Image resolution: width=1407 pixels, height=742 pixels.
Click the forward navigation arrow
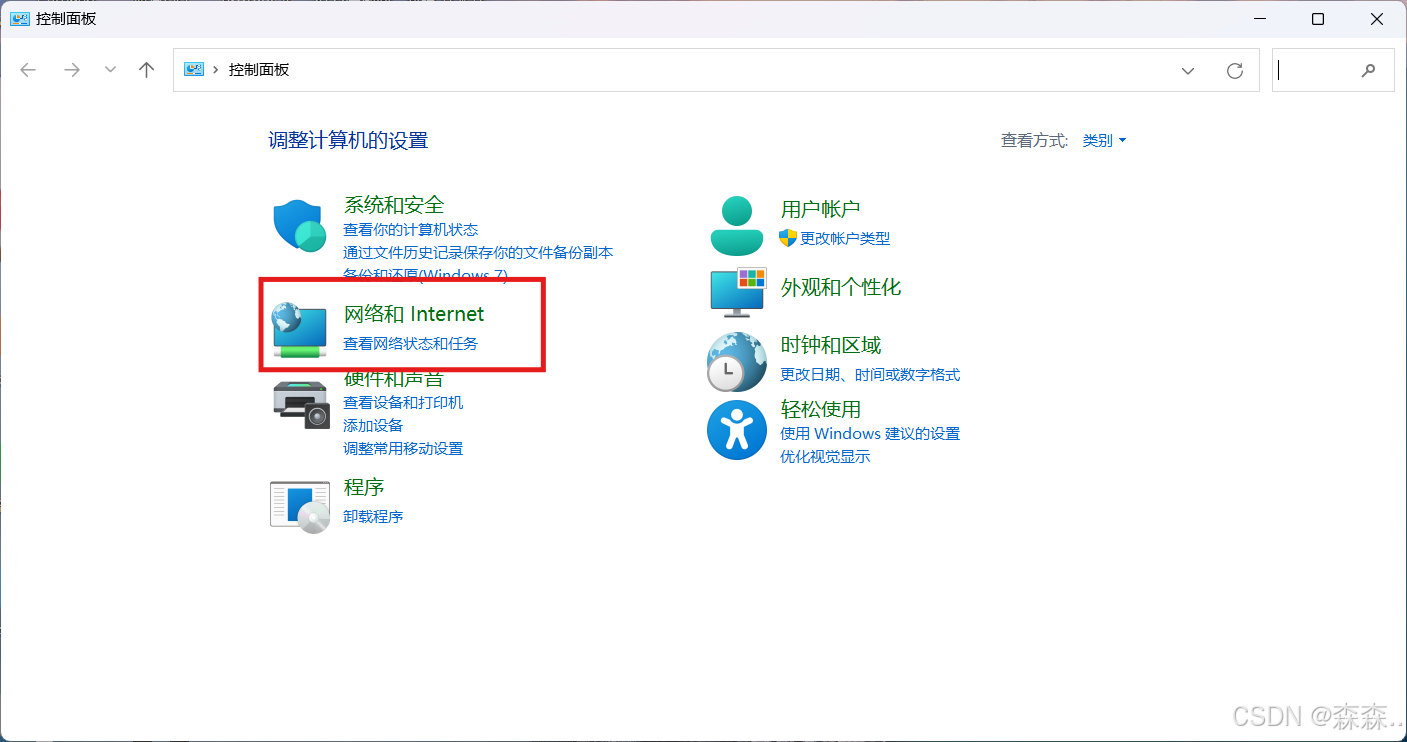pos(71,70)
